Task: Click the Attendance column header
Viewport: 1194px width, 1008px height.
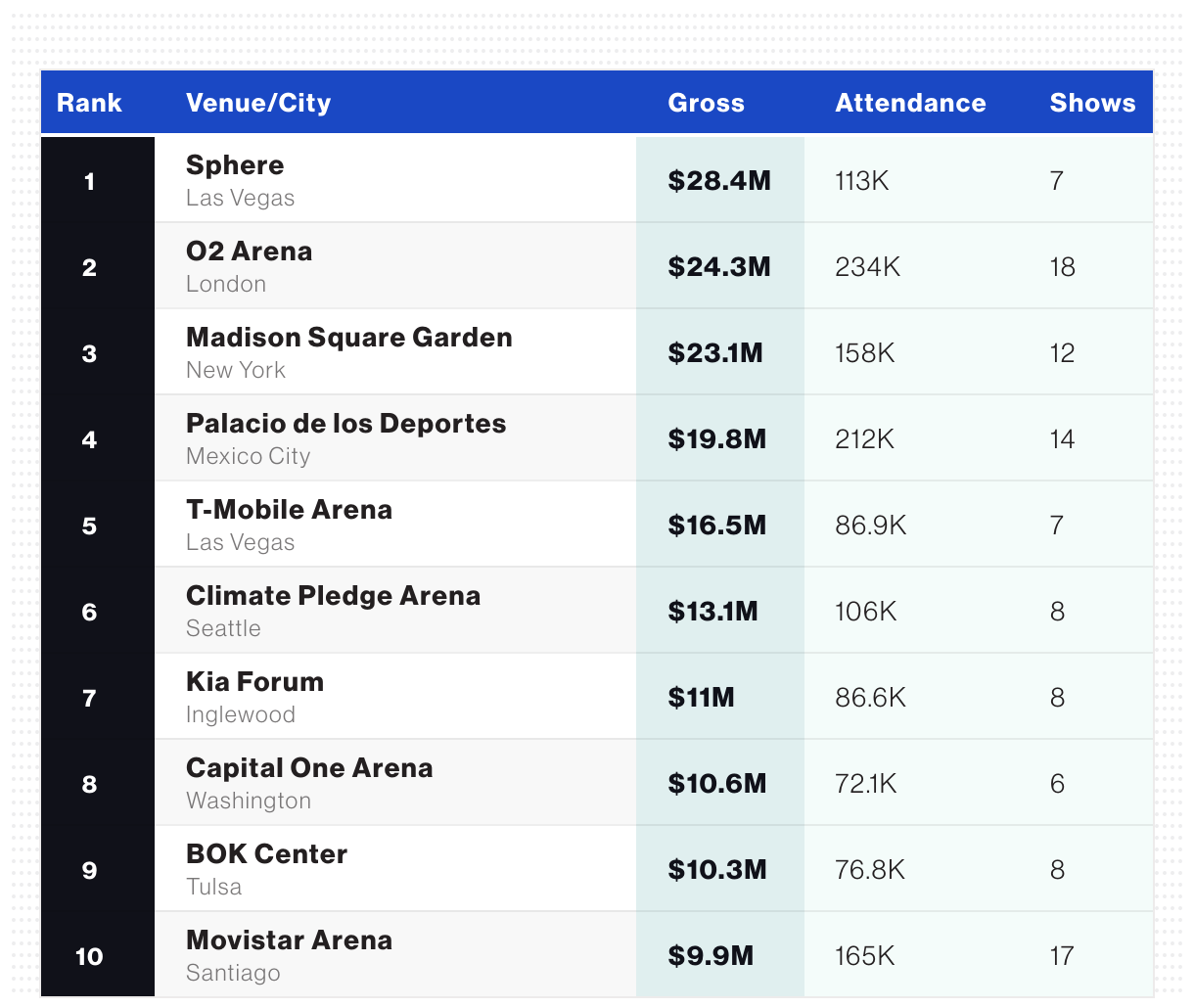Action: 910,103
